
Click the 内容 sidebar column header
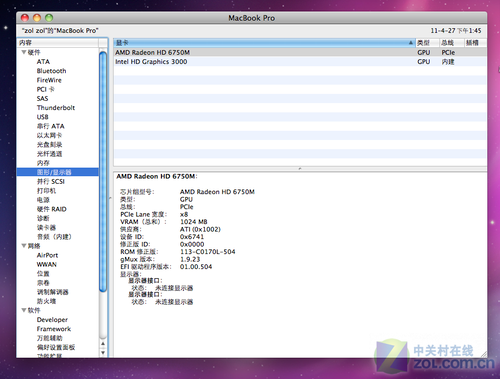(58, 43)
